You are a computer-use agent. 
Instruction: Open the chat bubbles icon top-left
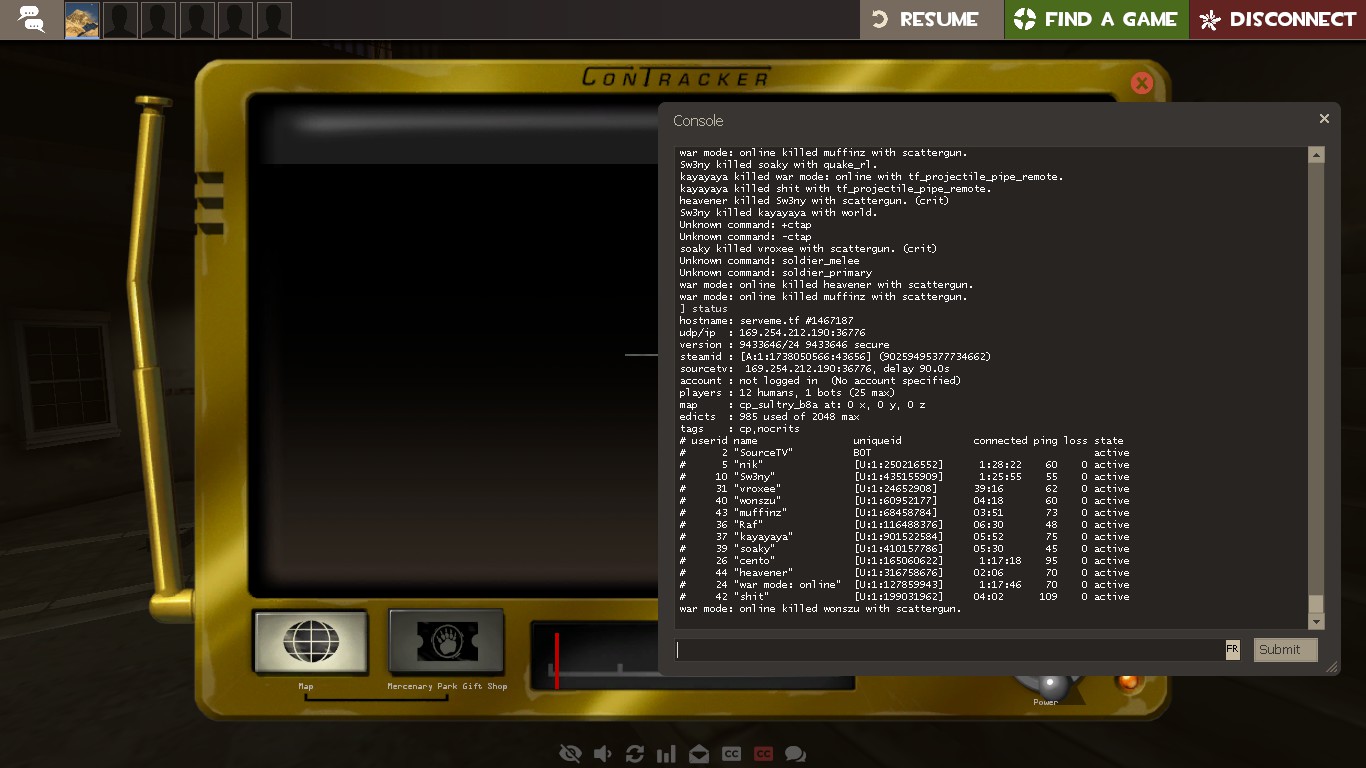pos(31,19)
